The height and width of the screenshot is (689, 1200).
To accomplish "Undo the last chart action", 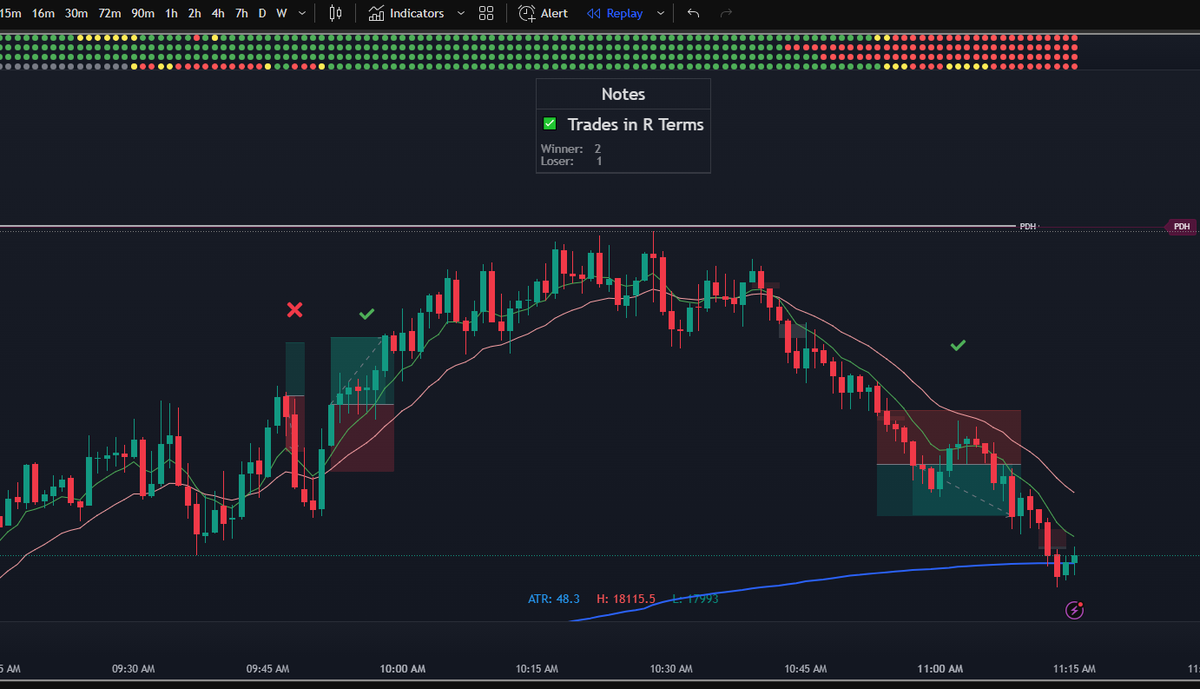I will pyautogui.click(x=694, y=13).
